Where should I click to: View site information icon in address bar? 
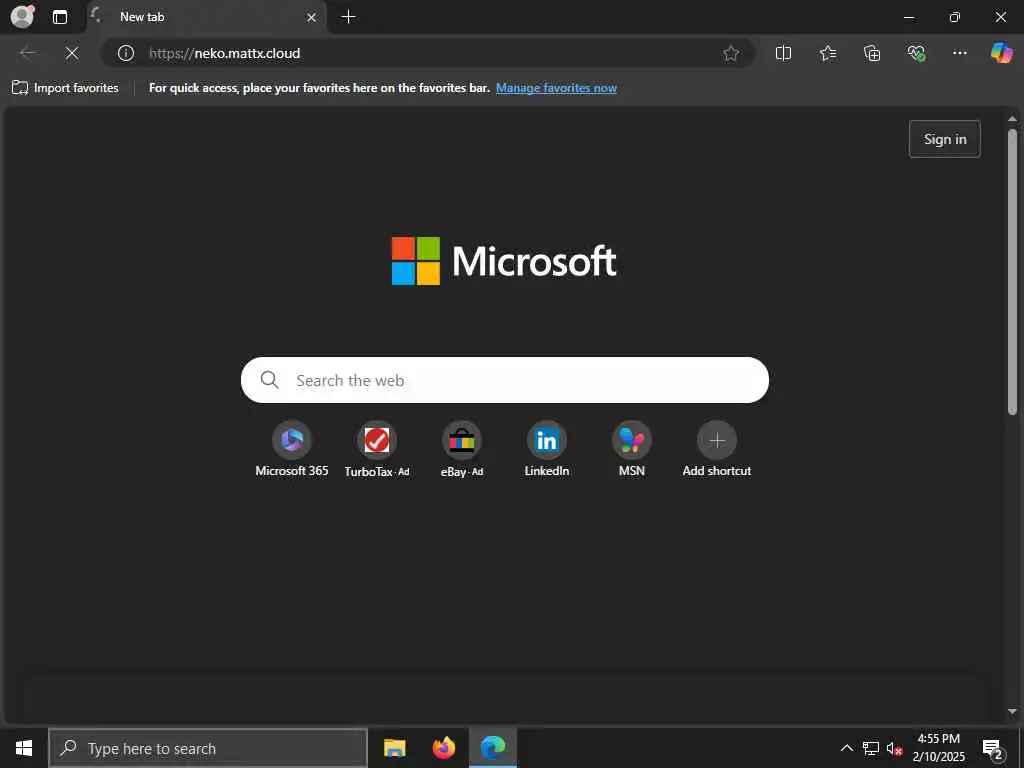click(125, 53)
